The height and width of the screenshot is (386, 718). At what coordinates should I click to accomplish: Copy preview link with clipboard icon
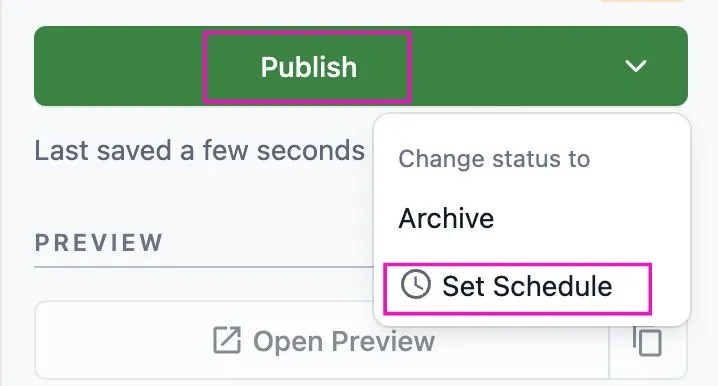(647, 341)
